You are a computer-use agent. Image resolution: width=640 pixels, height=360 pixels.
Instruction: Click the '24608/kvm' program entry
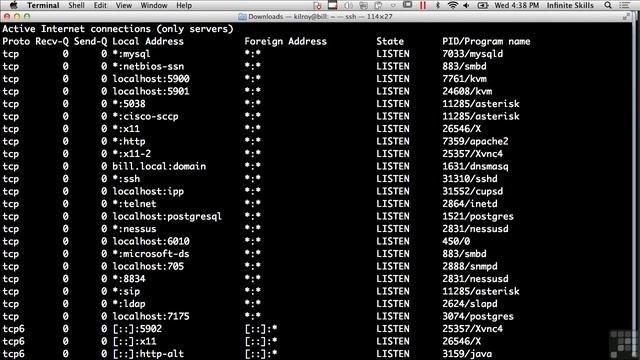tap(467, 91)
